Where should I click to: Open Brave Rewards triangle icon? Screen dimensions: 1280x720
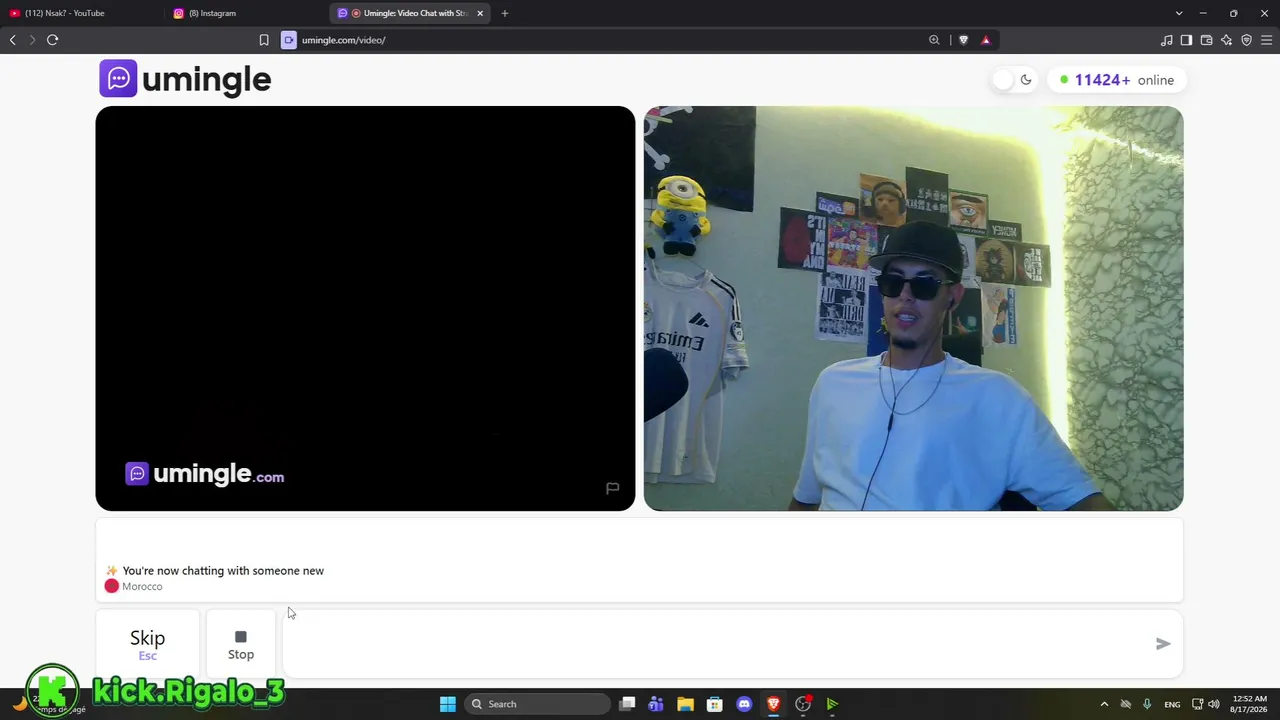986,40
